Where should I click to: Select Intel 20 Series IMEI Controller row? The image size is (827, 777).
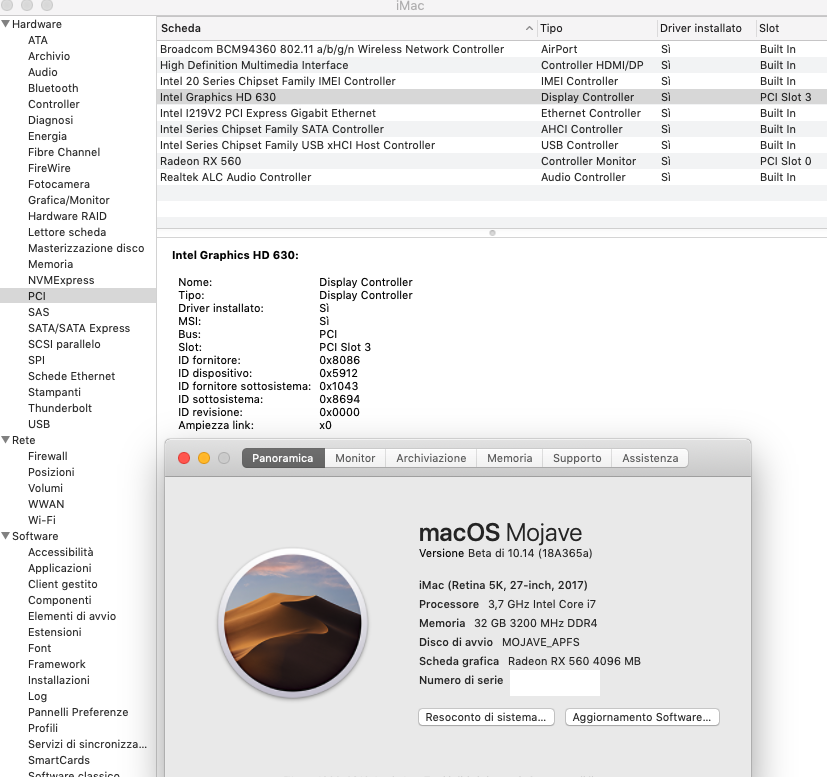[x=492, y=81]
